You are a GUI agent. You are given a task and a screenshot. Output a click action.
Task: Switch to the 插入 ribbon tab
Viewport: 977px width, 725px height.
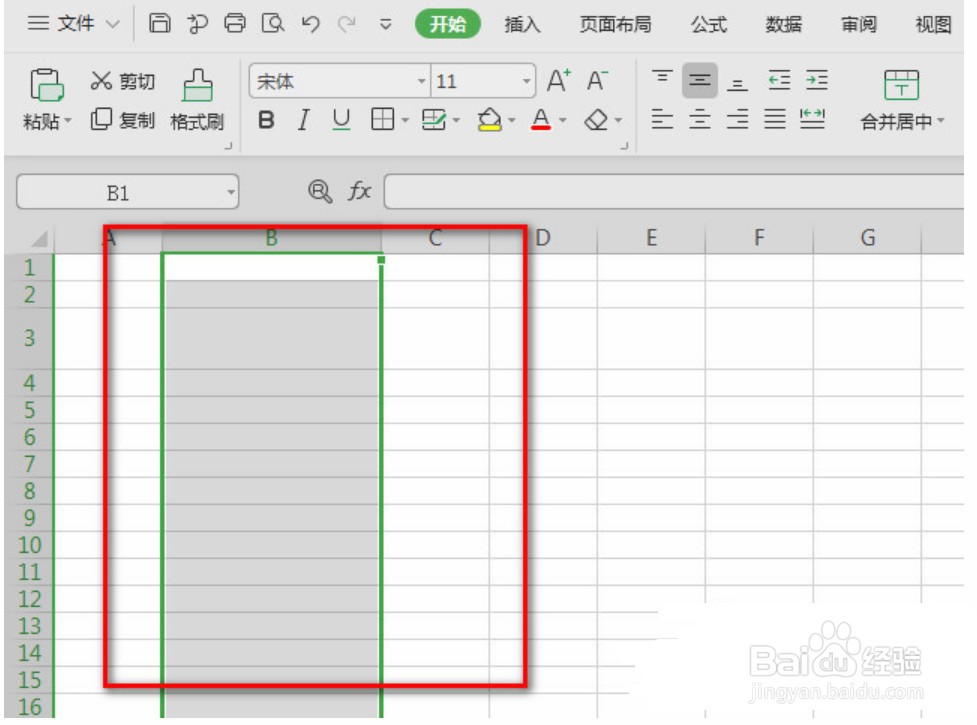(x=521, y=24)
